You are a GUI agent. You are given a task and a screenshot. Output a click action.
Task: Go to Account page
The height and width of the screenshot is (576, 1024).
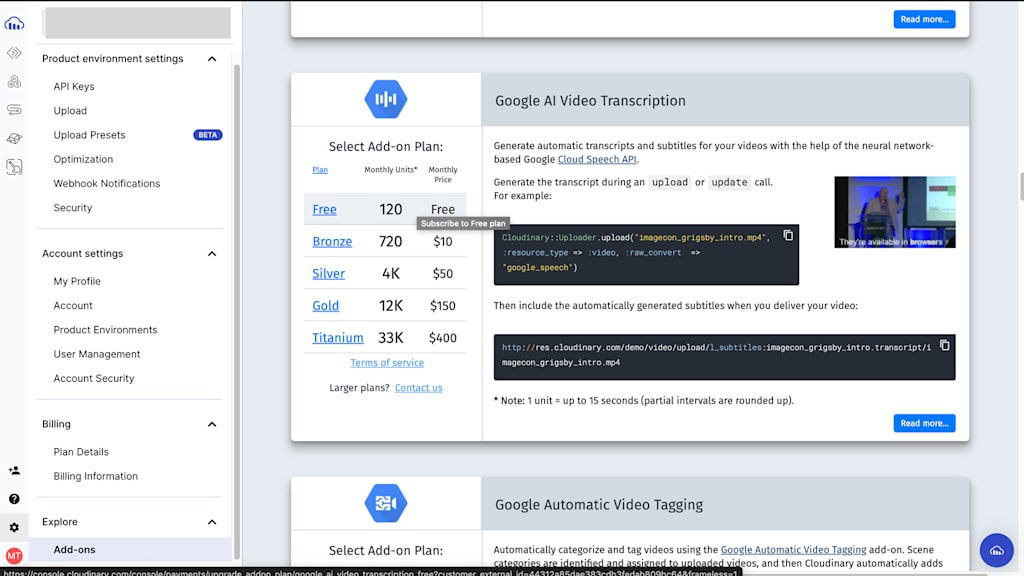73,306
